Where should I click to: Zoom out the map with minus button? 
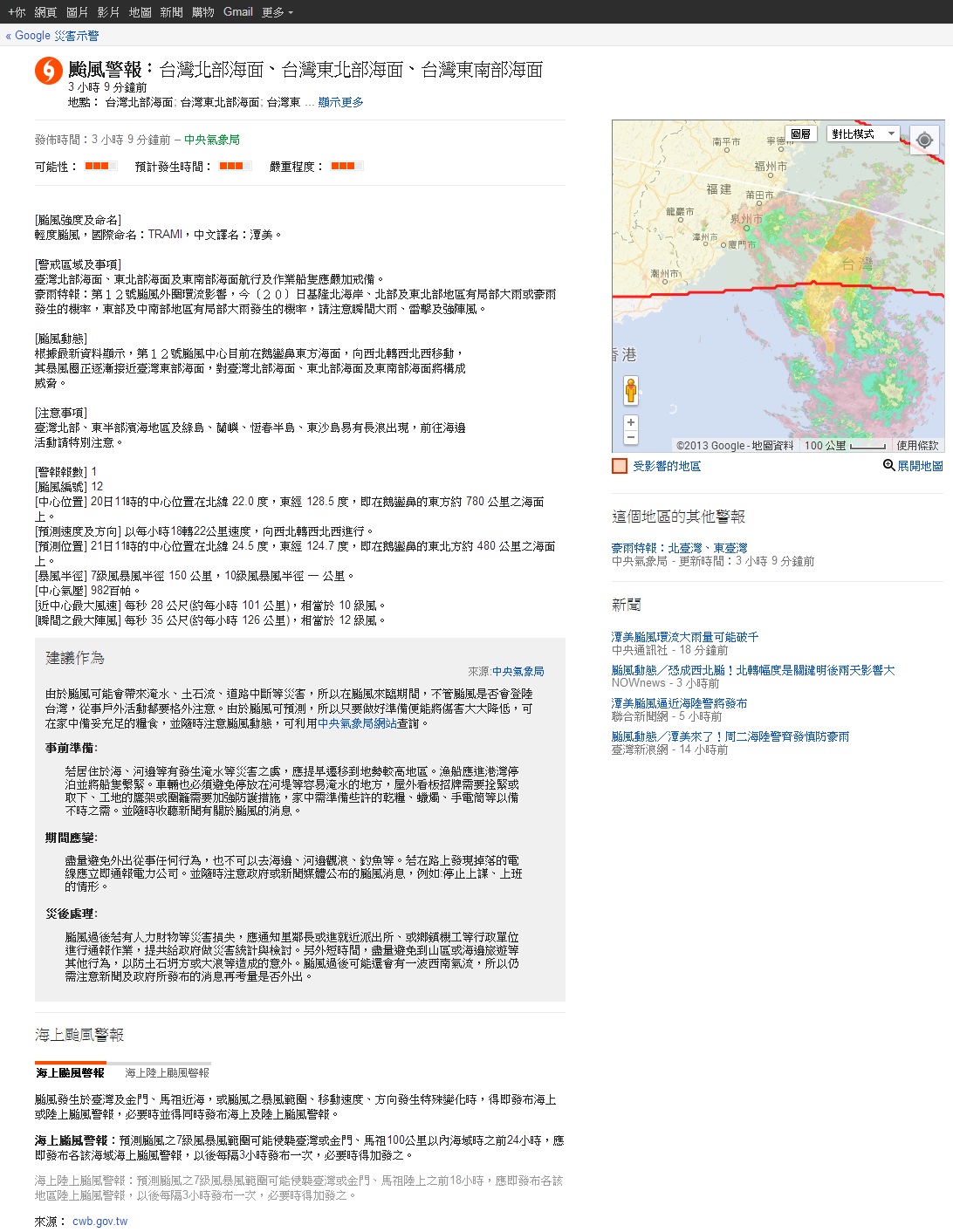tap(631, 437)
